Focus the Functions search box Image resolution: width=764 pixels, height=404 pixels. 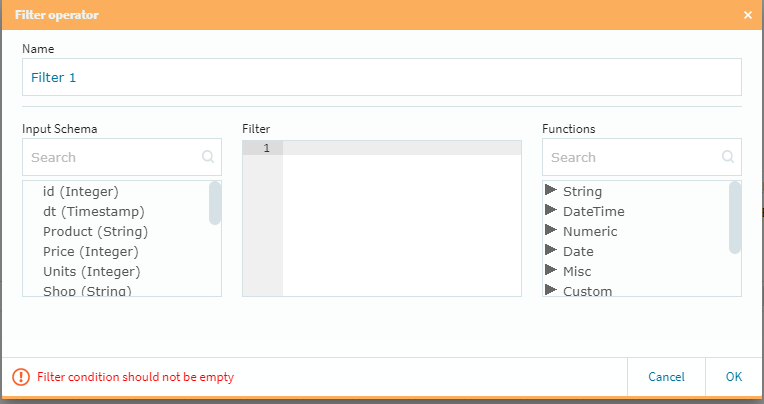[642, 157]
